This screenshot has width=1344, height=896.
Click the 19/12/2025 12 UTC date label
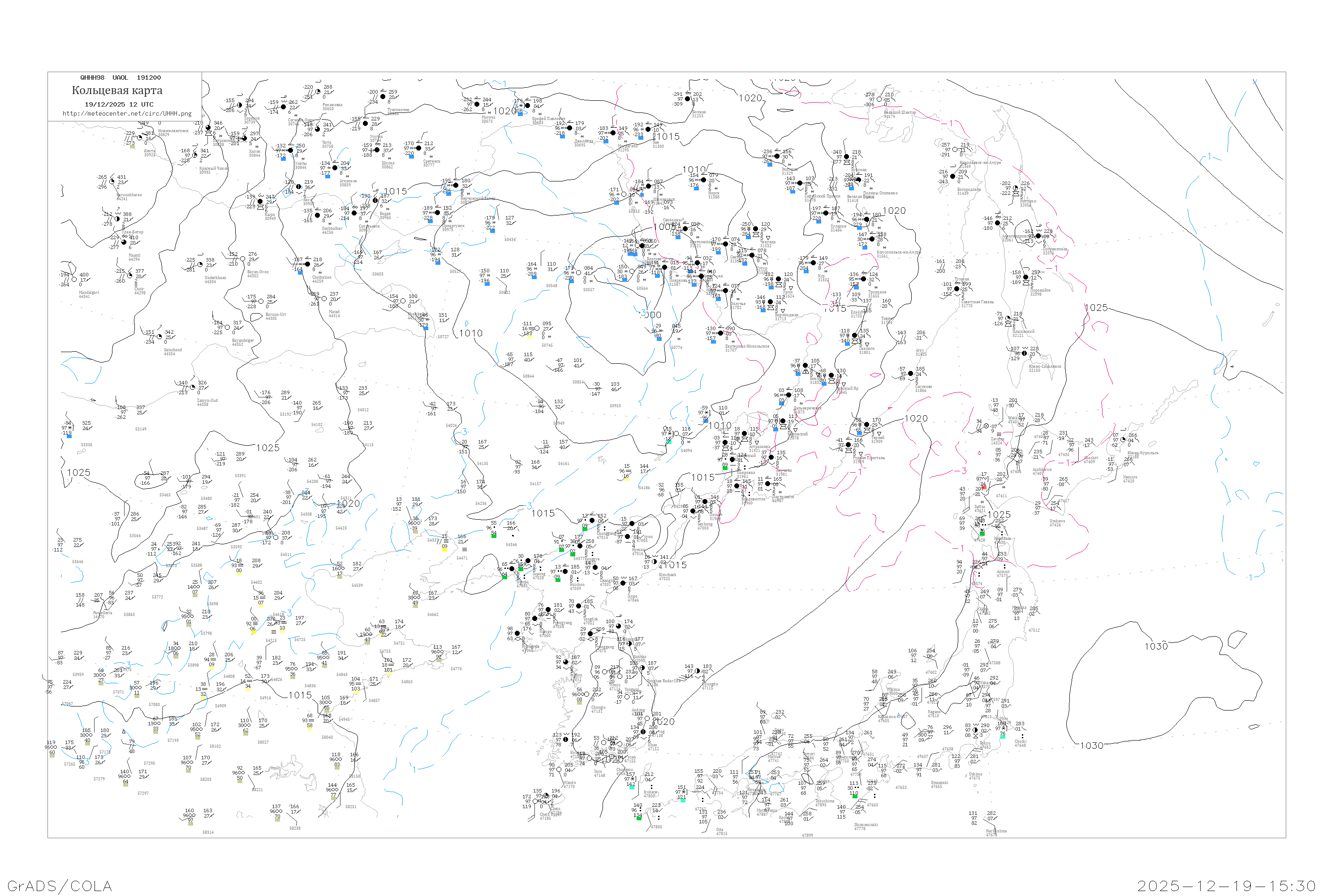coord(119,104)
